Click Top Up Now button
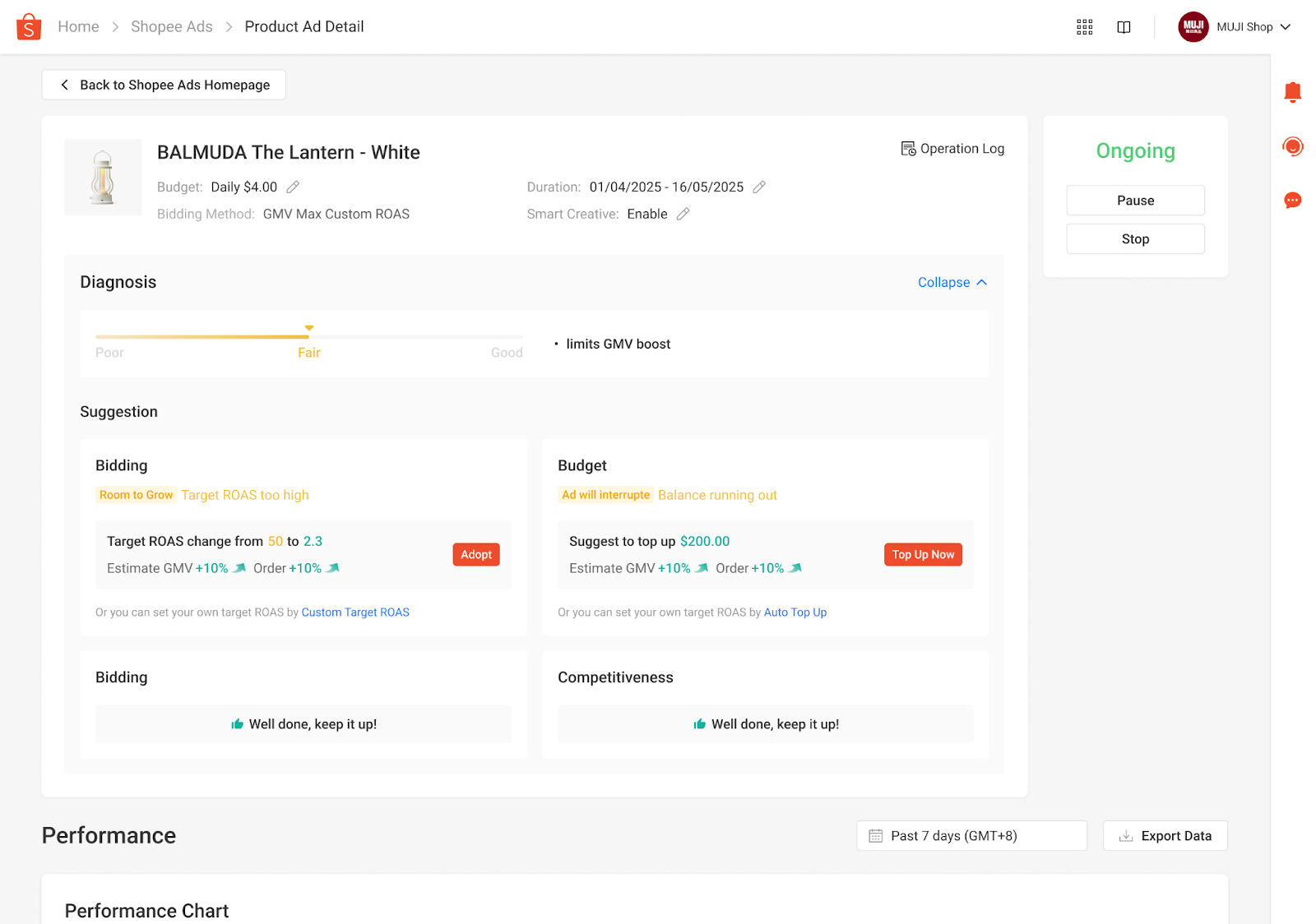Viewport: 1316px width, 924px height. (923, 555)
